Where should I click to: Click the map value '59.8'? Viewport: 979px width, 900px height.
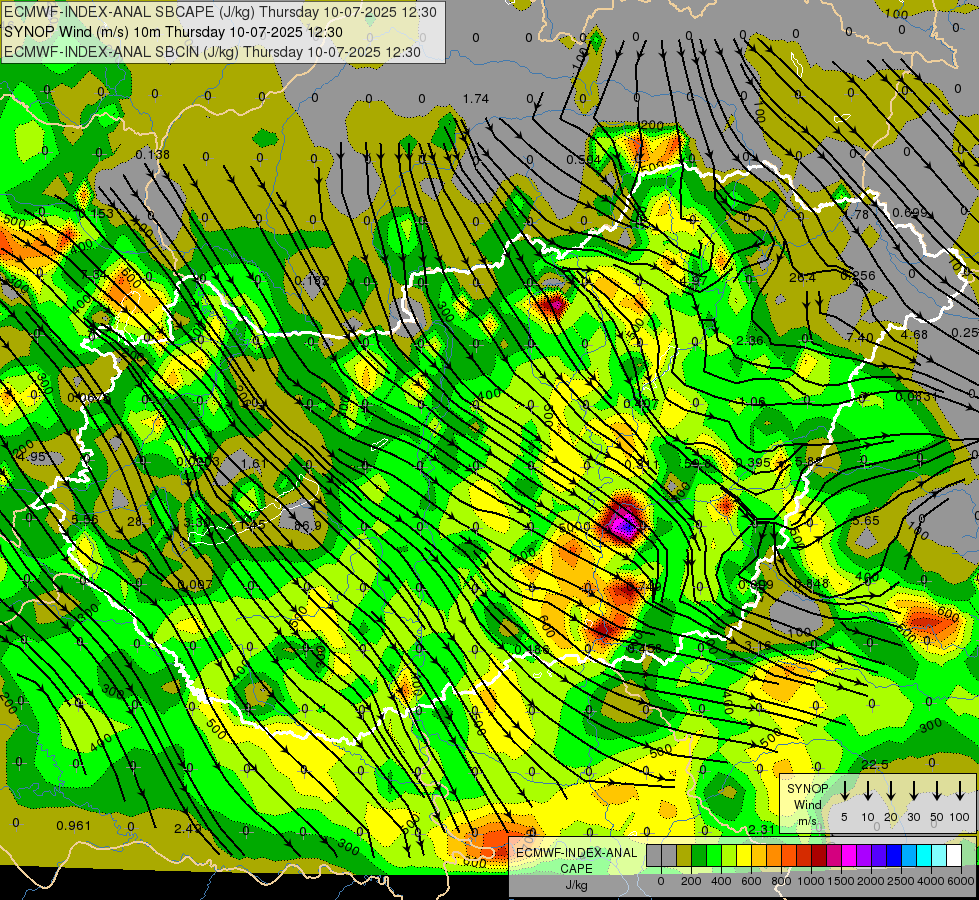698,464
